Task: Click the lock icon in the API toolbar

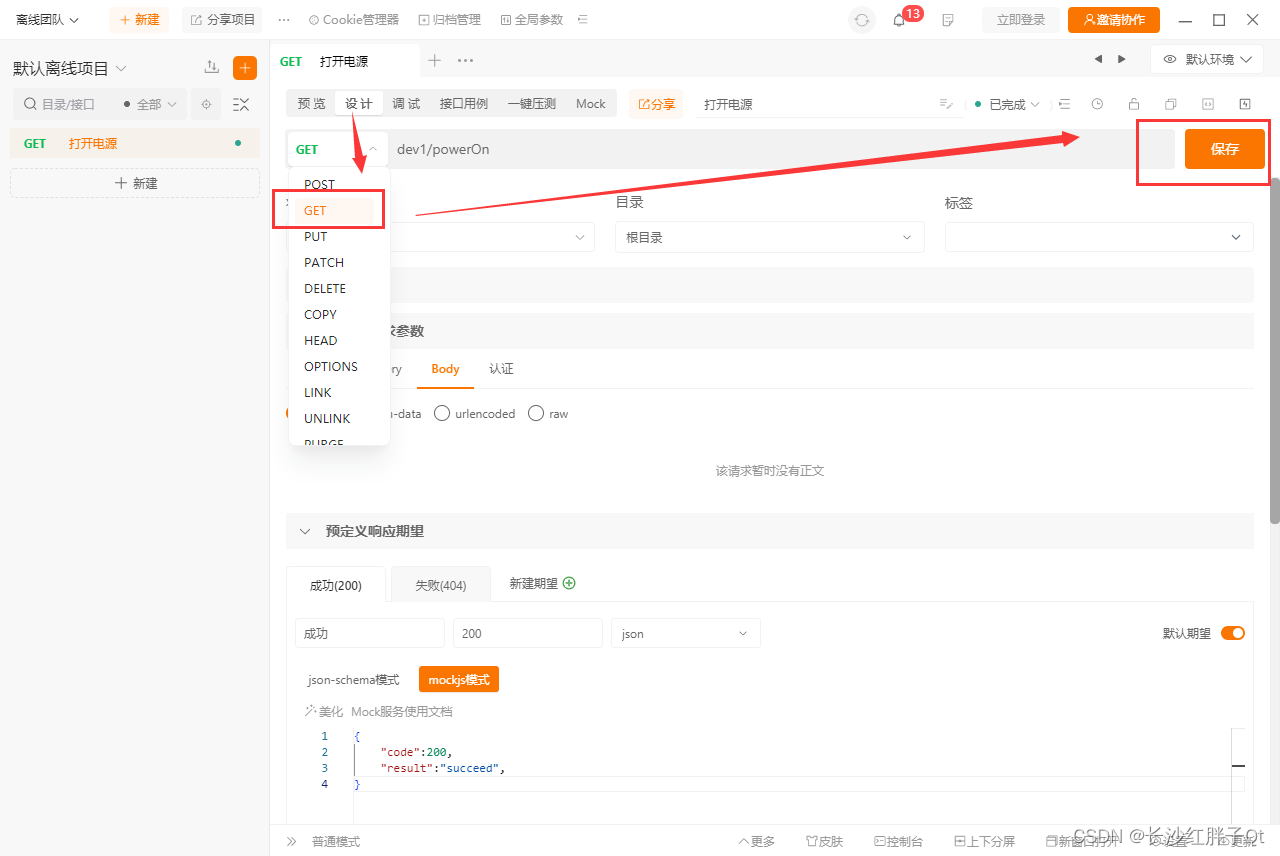Action: (1134, 104)
